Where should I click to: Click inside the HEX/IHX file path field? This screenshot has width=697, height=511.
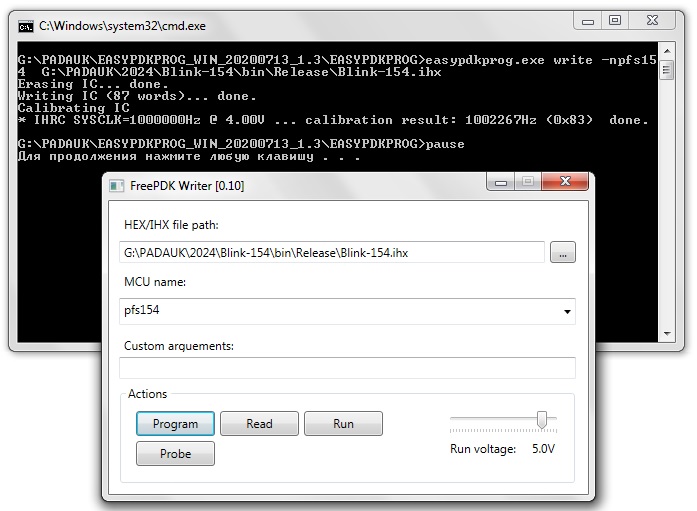330,253
